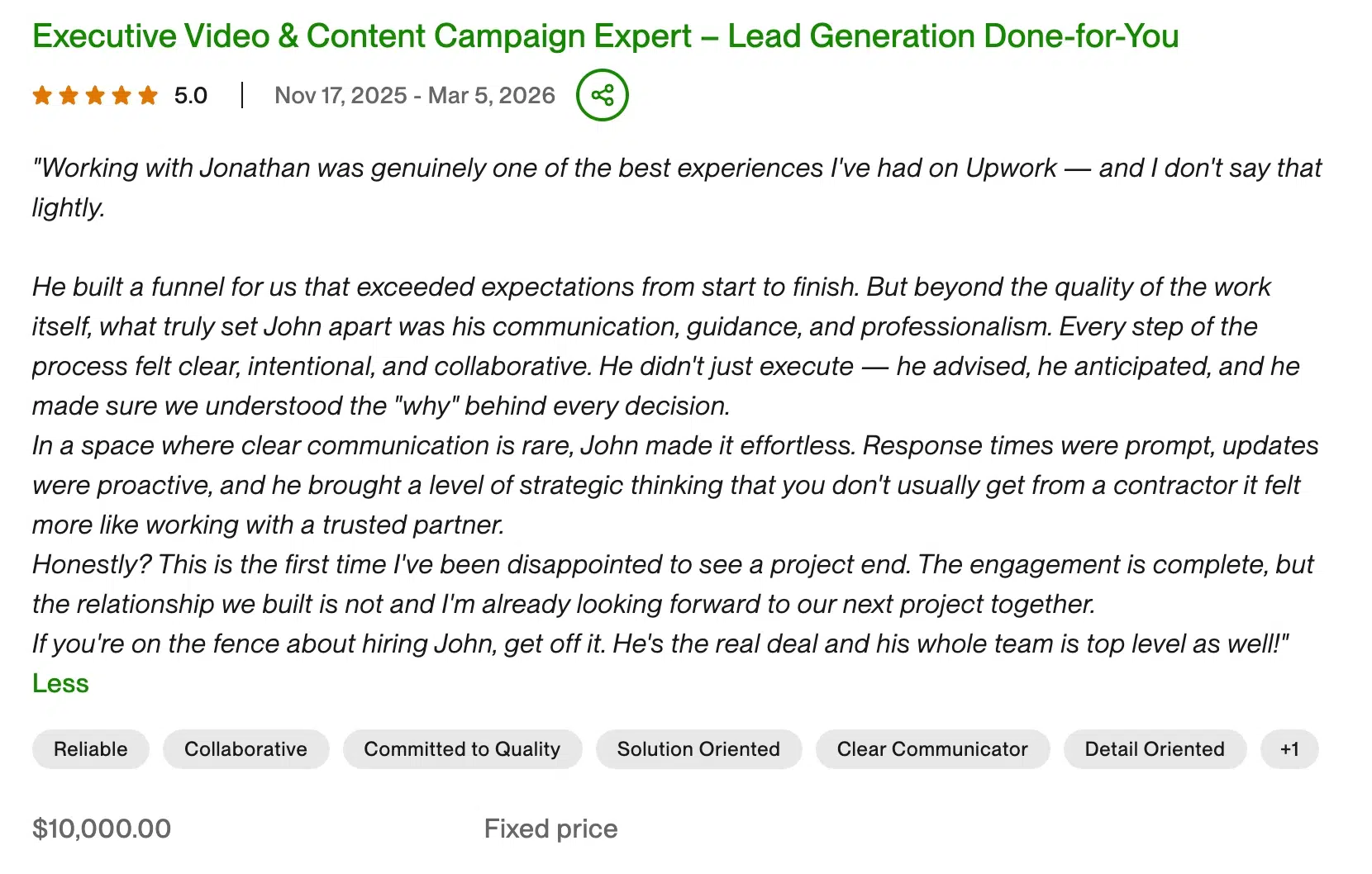Screen dimensions: 1372x874
Task: Select the Reliable tag
Action: coord(90,749)
